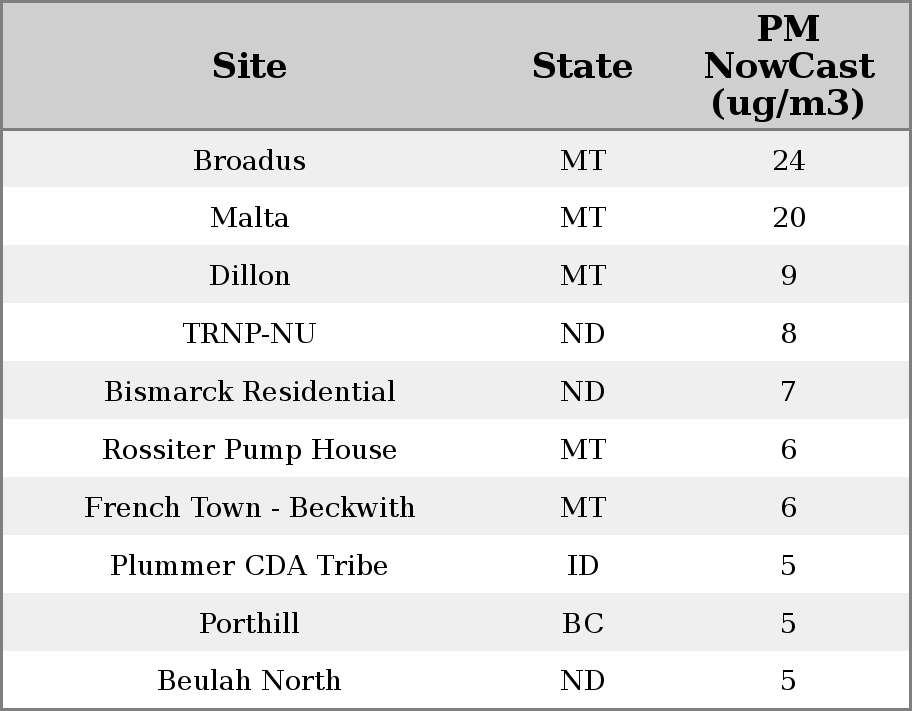Screen dimensions: 912x711
Task: Select TRNP-NU's PM value 8
Action: 788,334
